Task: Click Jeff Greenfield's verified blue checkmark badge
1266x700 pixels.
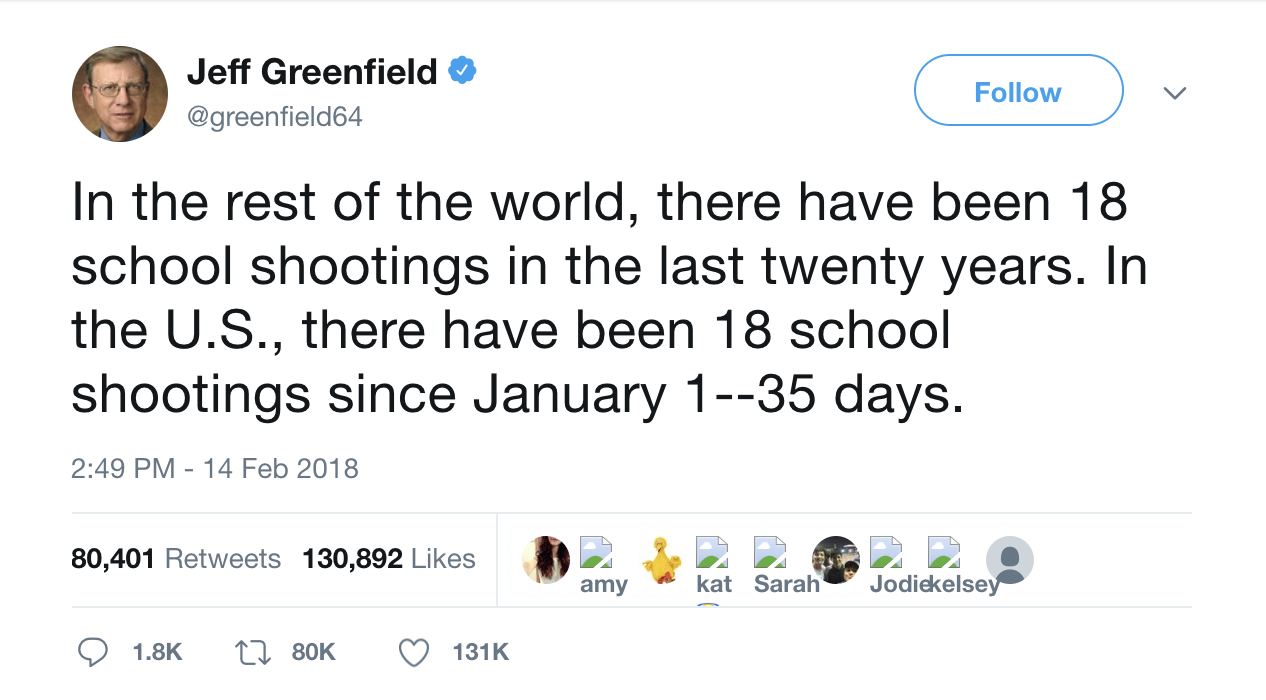Action: [463, 70]
